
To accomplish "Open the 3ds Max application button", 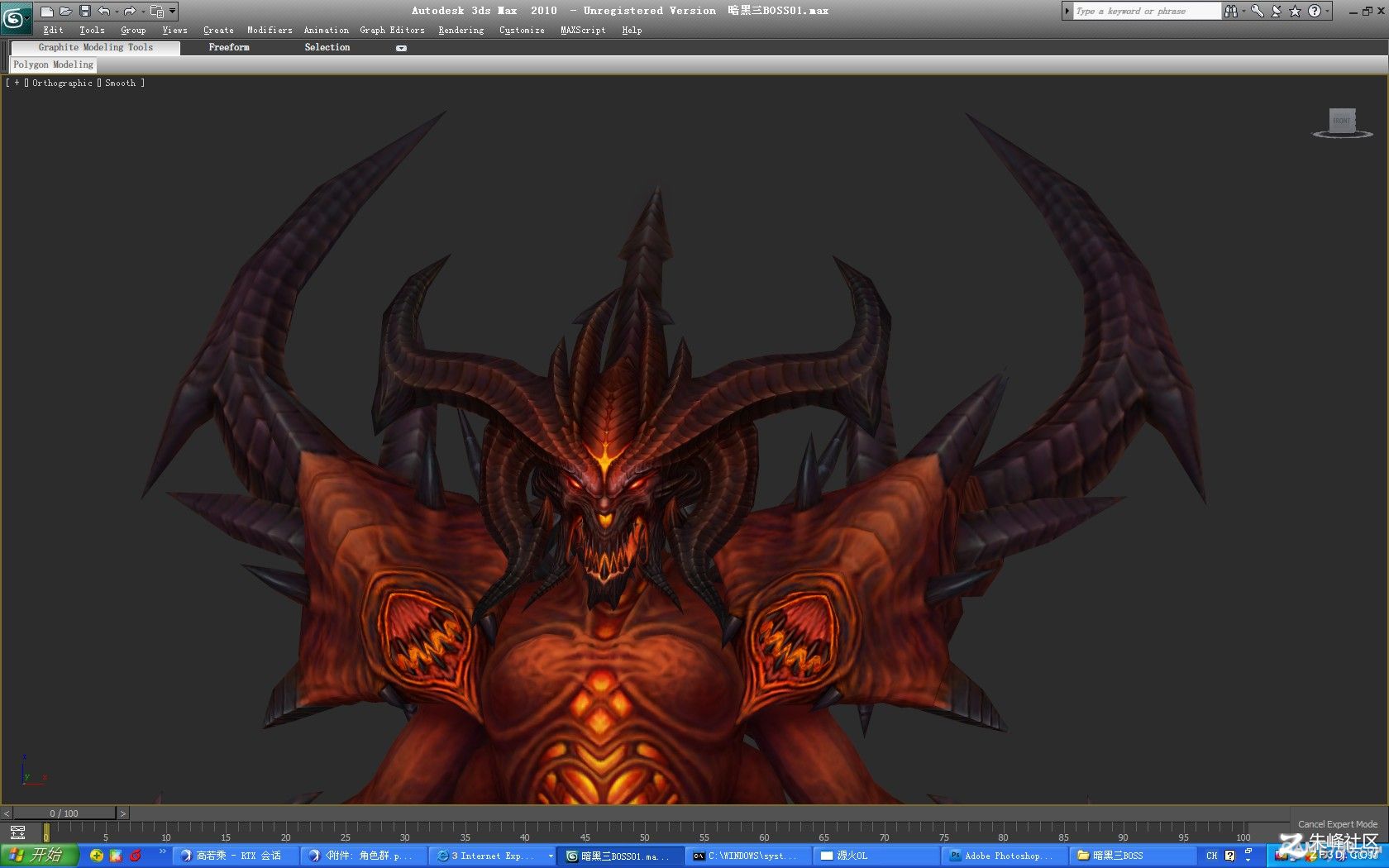I will pyautogui.click(x=15, y=18).
